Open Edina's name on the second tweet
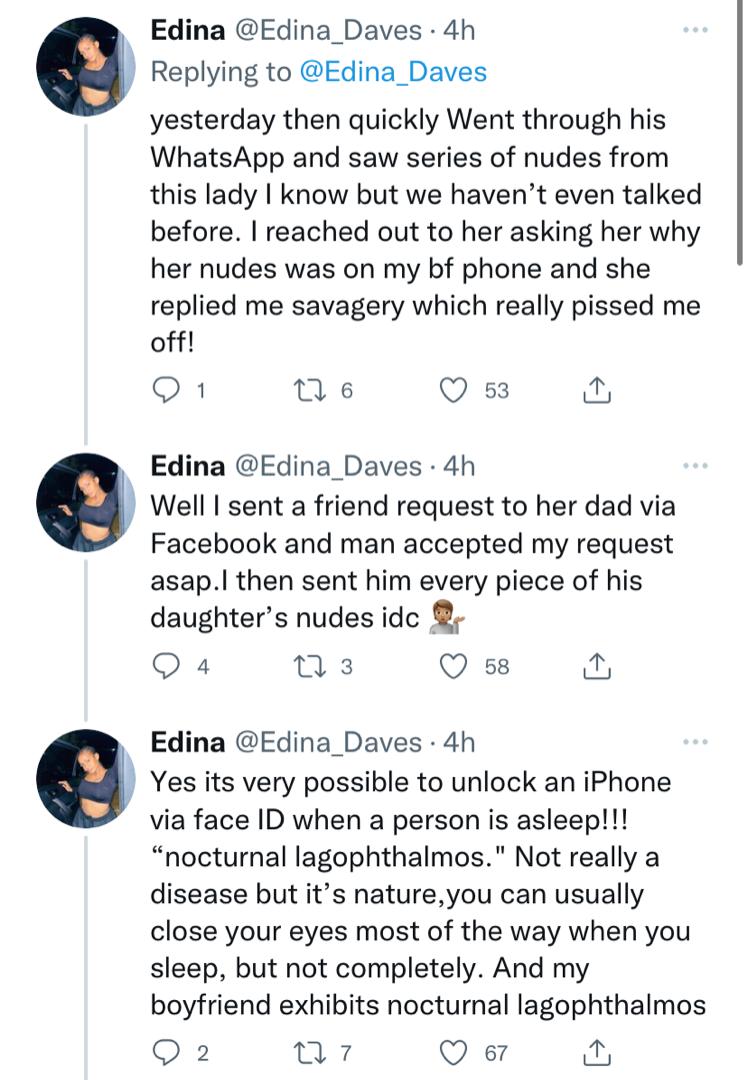Viewport: 748px width, 1080px height. [187, 466]
